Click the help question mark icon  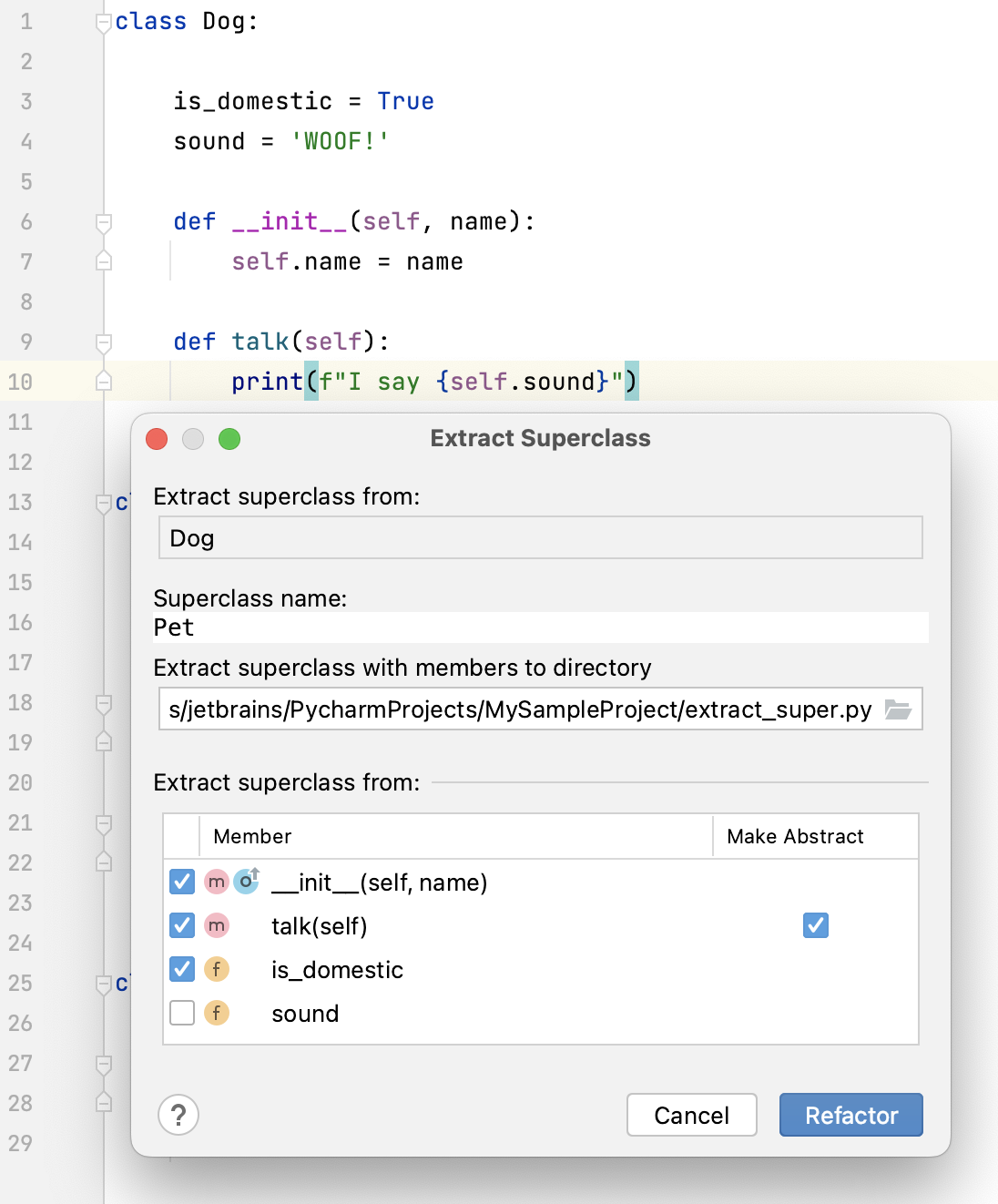(x=178, y=1115)
